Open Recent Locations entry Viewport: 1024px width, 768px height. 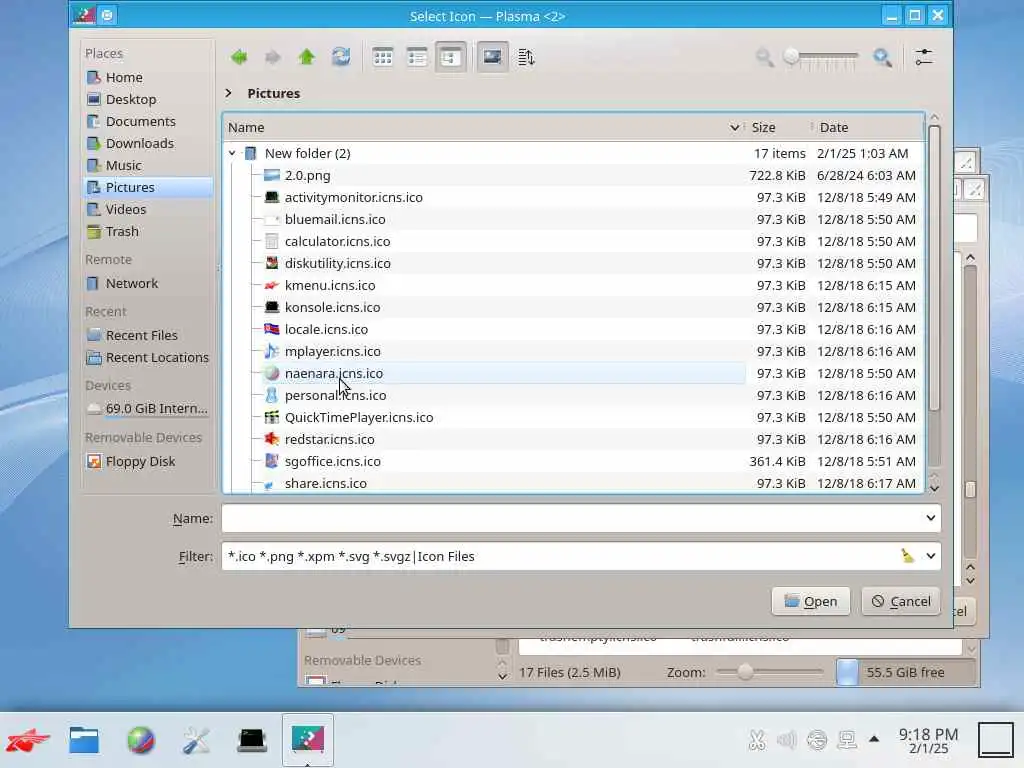pyautogui.click(x=148, y=357)
